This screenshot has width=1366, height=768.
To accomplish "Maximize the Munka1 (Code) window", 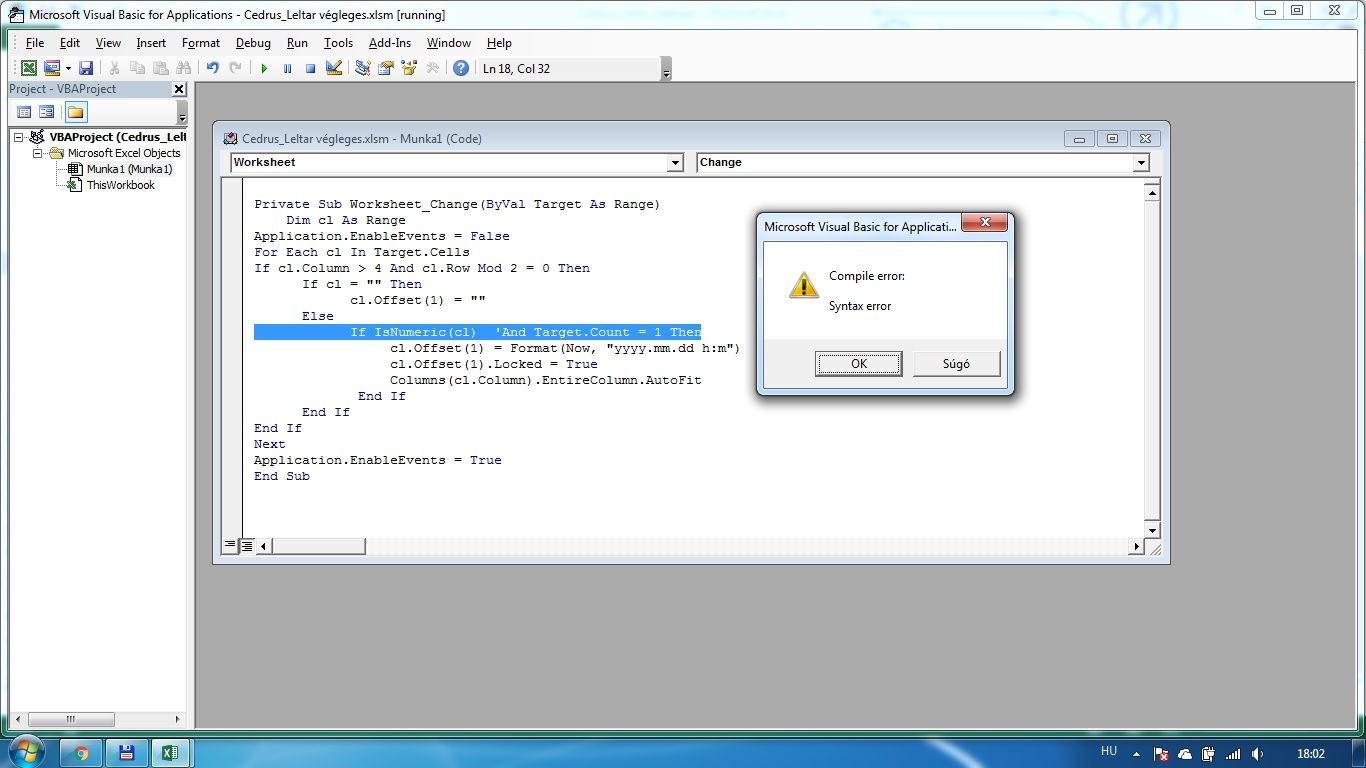I will pos(1112,139).
